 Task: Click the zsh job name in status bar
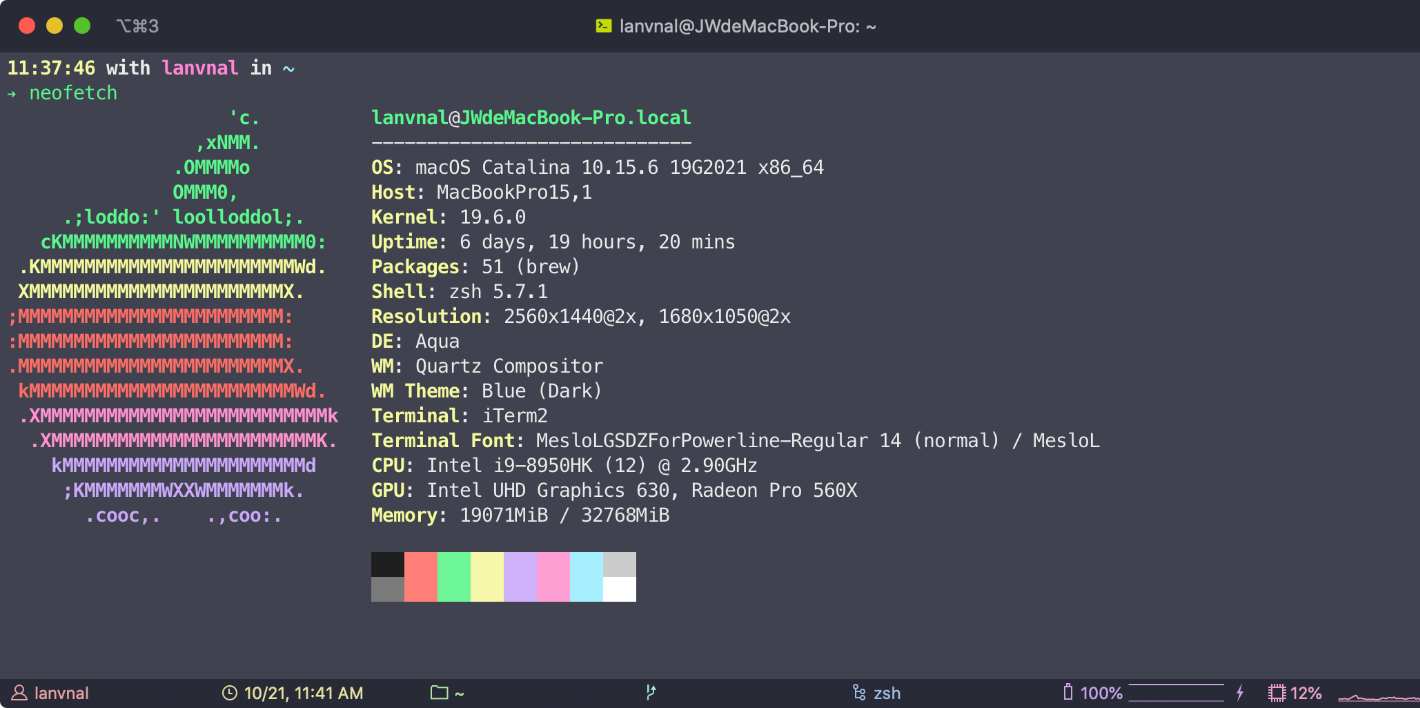click(x=887, y=693)
